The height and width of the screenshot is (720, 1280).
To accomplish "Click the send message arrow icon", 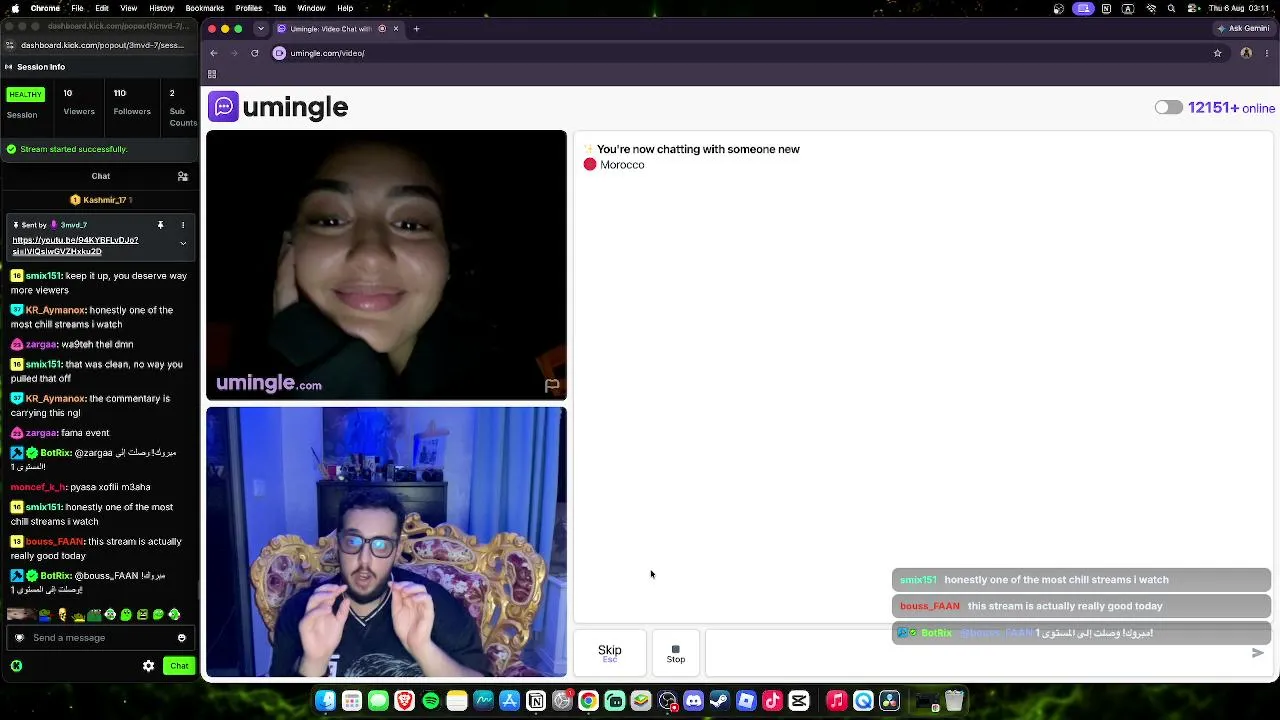I will coord(1257,653).
